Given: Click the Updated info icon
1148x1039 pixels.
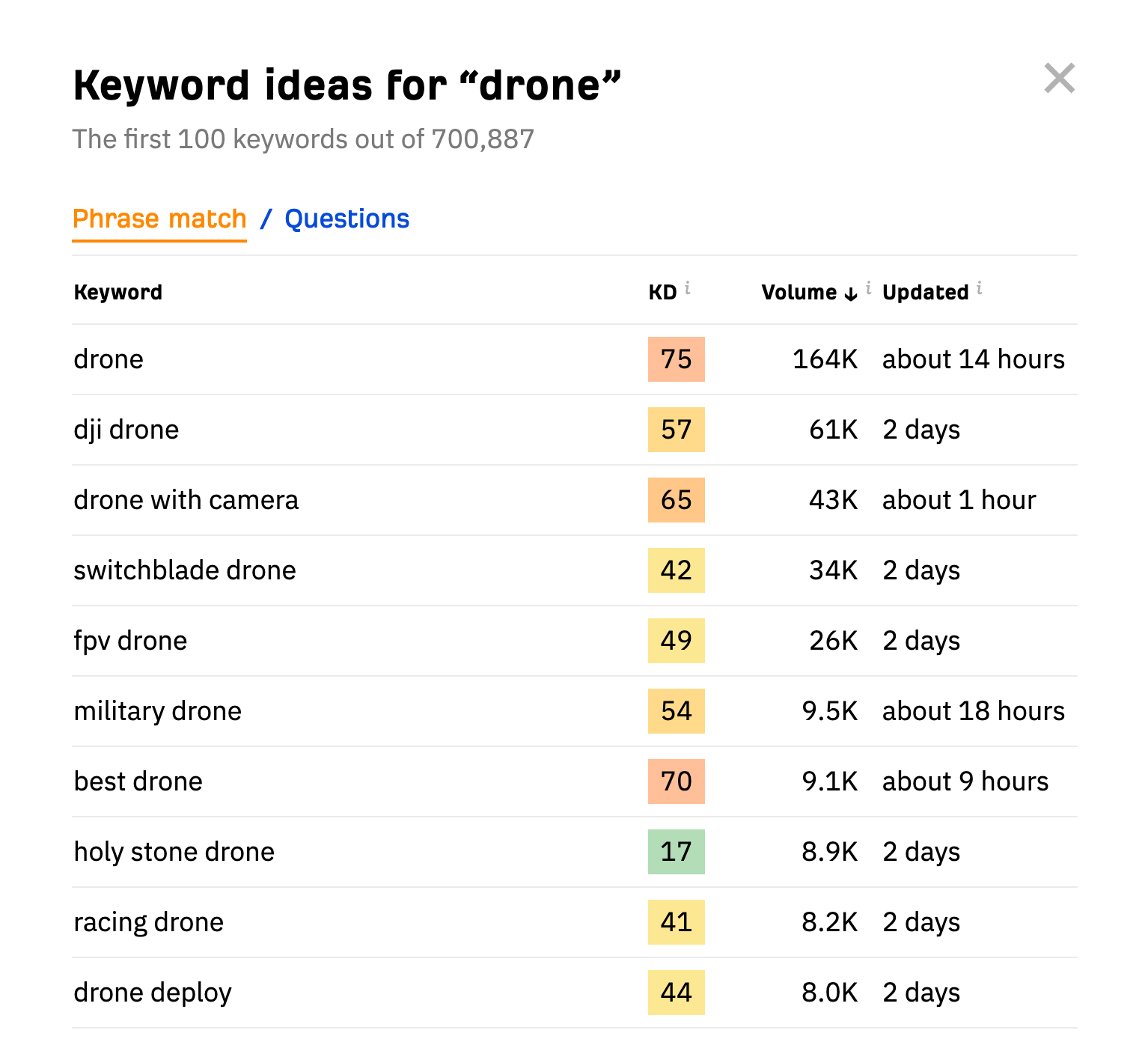Looking at the screenshot, I should (x=980, y=287).
